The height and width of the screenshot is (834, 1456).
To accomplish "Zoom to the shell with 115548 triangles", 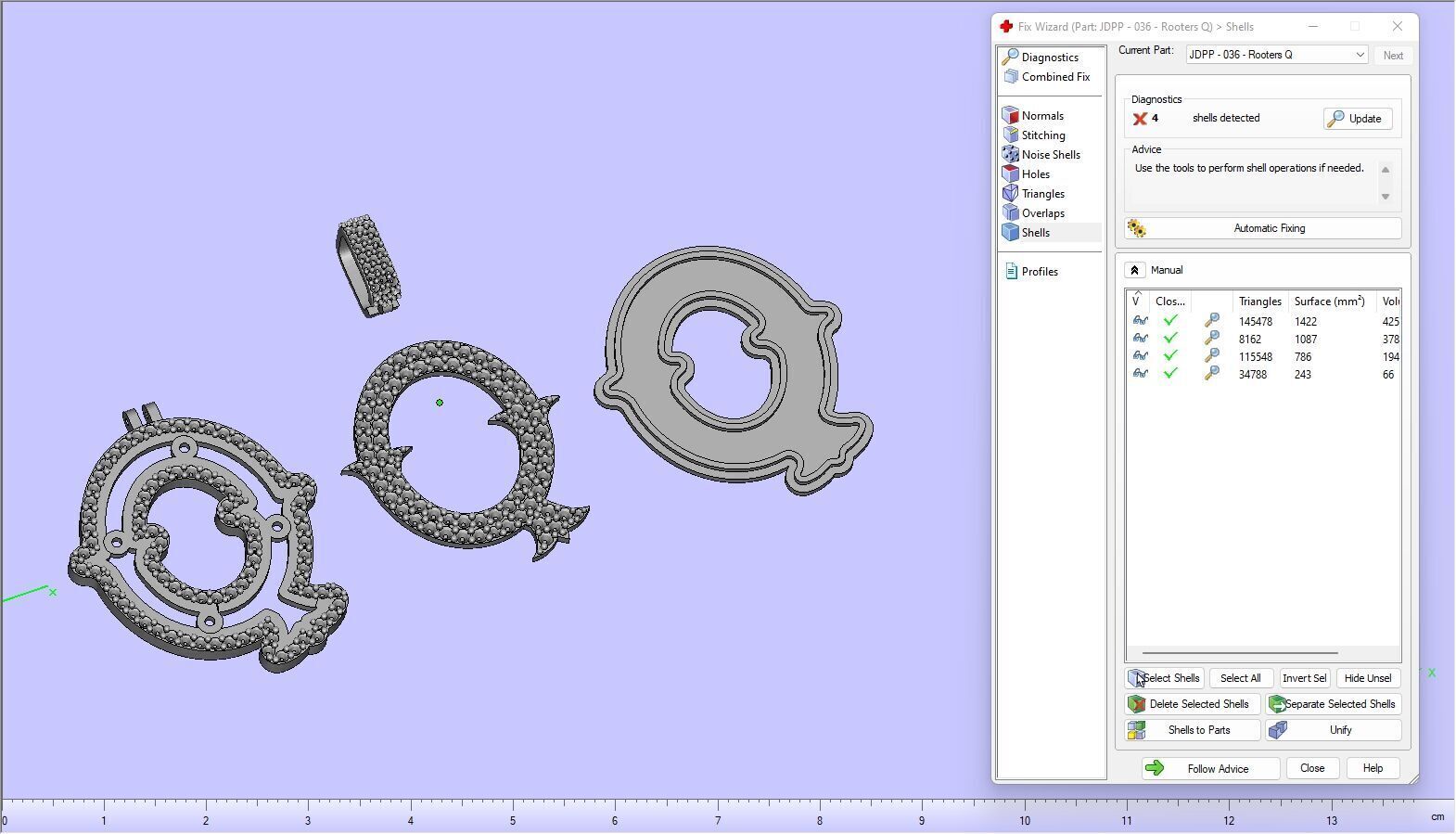I will coord(1211,356).
